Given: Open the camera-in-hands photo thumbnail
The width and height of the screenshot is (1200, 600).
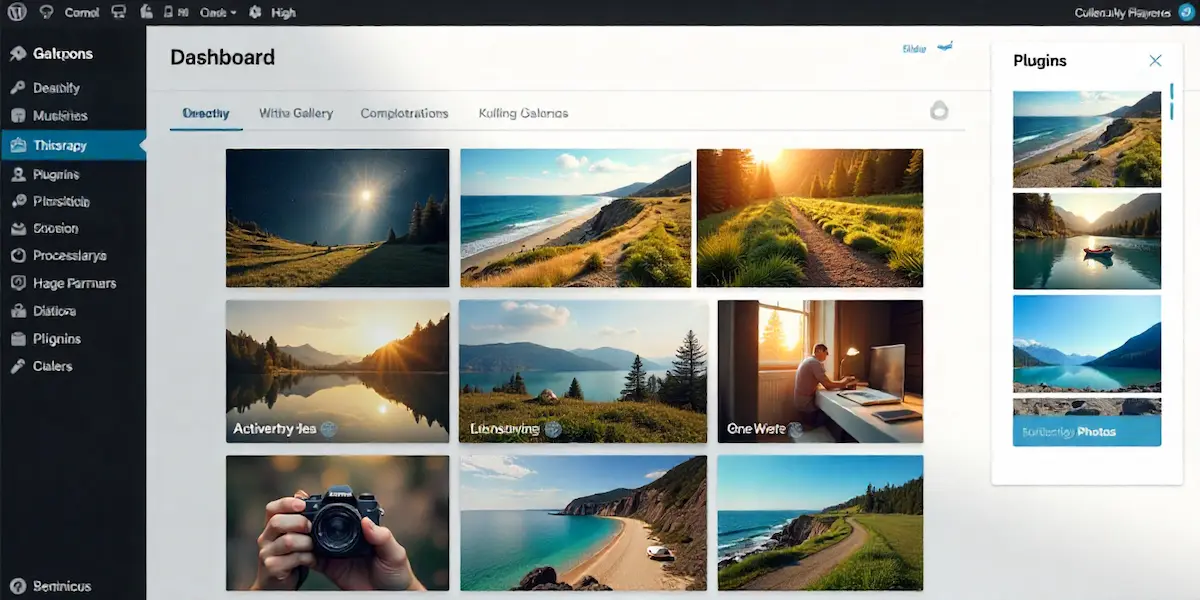Looking at the screenshot, I should (x=337, y=522).
